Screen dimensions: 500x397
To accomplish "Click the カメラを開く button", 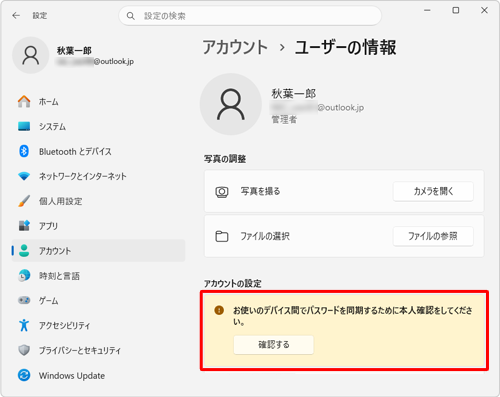I will coord(433,191).
